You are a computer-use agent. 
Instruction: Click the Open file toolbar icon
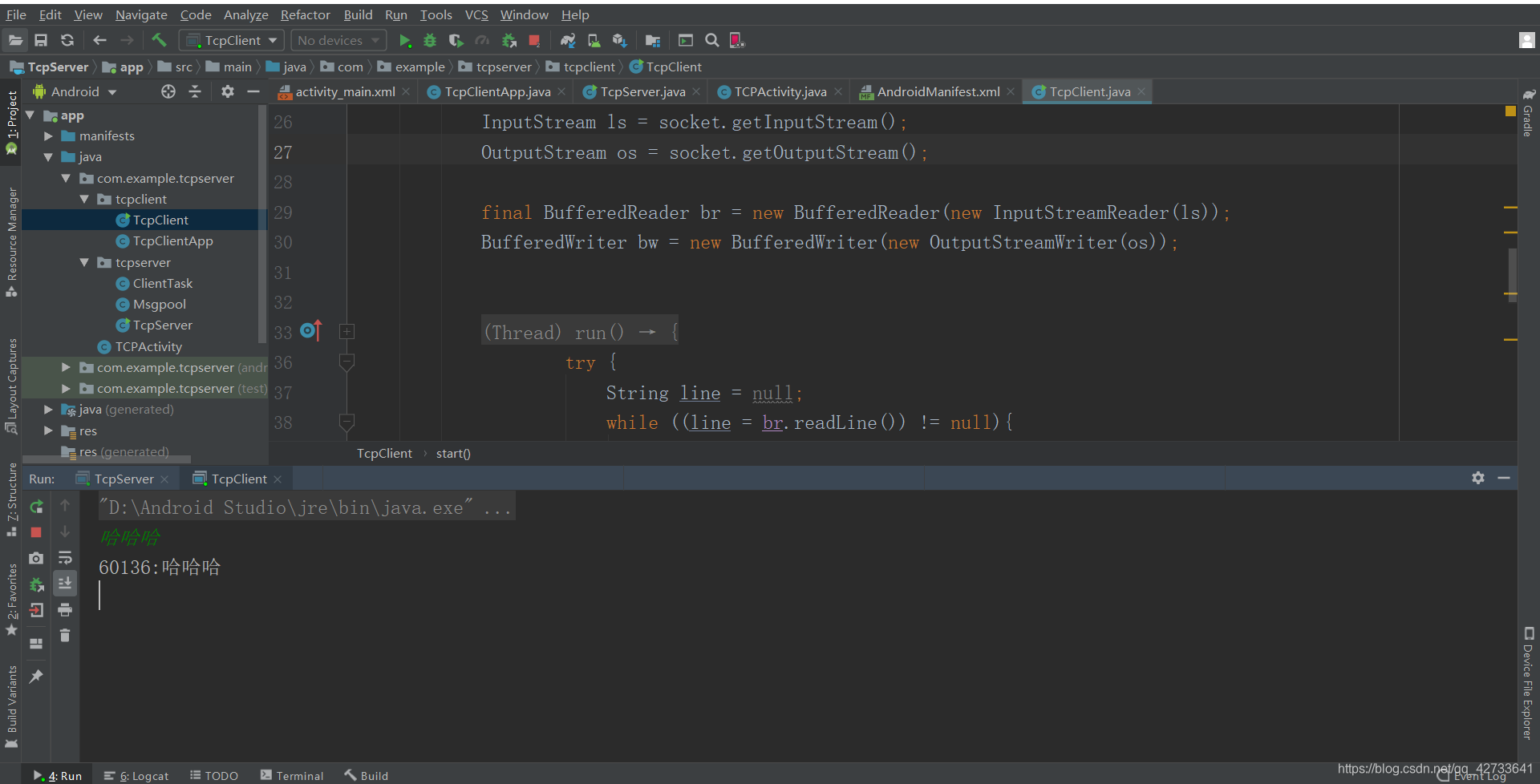(x=15, y=40)
